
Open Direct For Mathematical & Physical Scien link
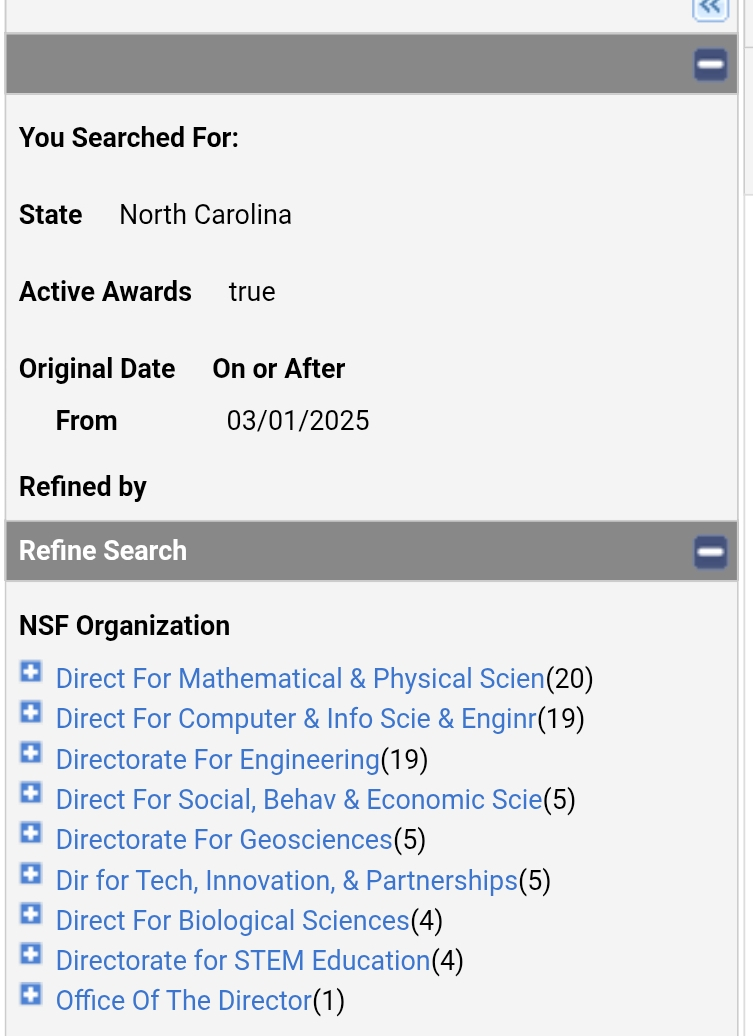(x=300, y=679)
